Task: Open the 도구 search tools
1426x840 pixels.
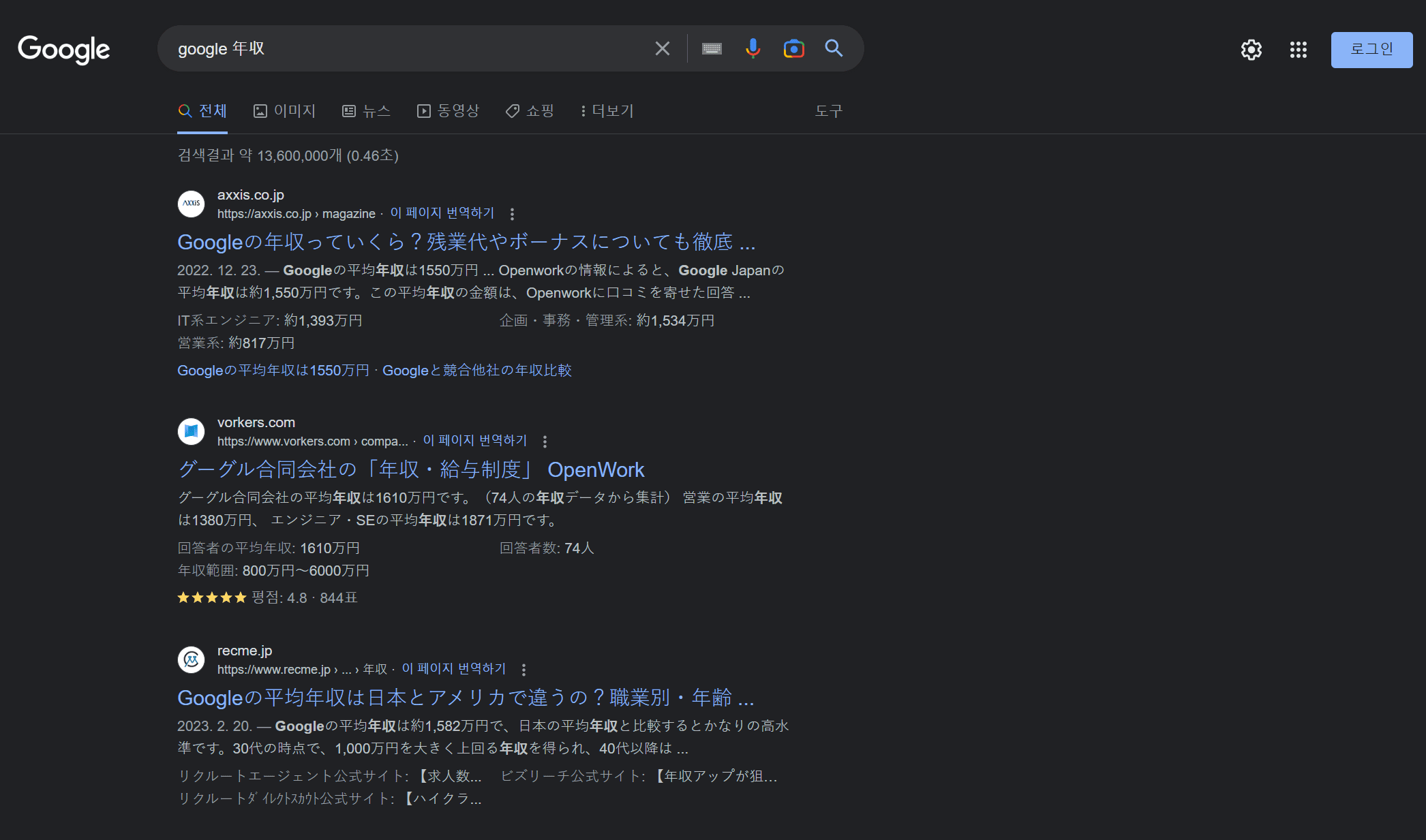Action: [x=828, y=111]
